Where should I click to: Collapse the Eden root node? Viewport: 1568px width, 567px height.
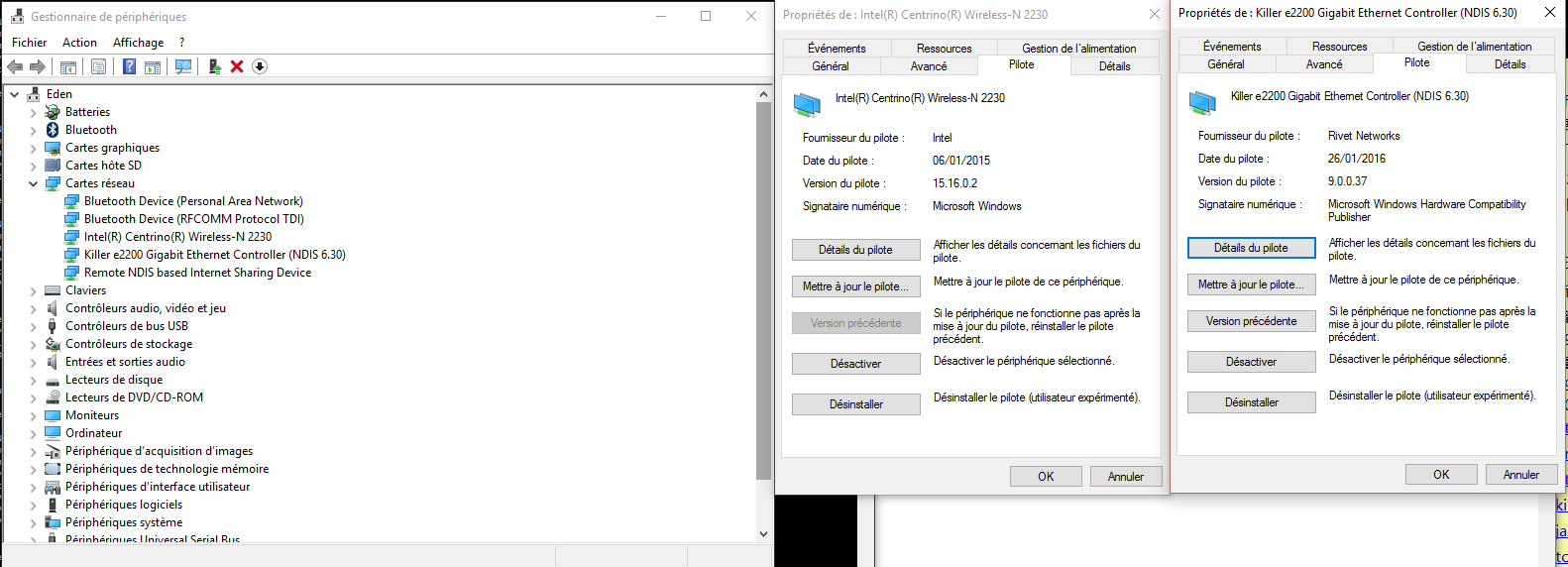coord(15,94)
